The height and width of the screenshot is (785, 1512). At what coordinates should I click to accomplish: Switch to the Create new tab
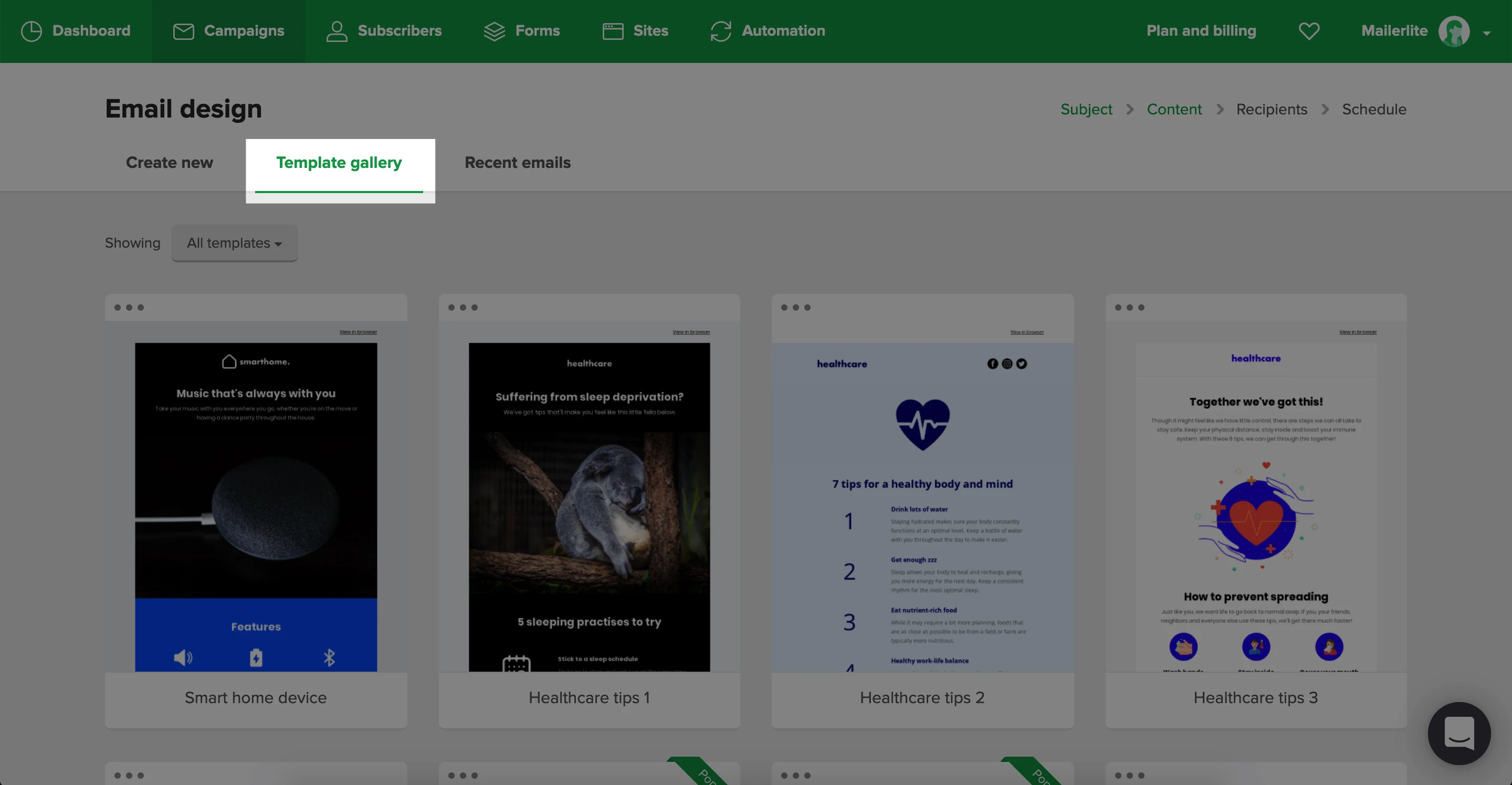[x=169, y=163]
